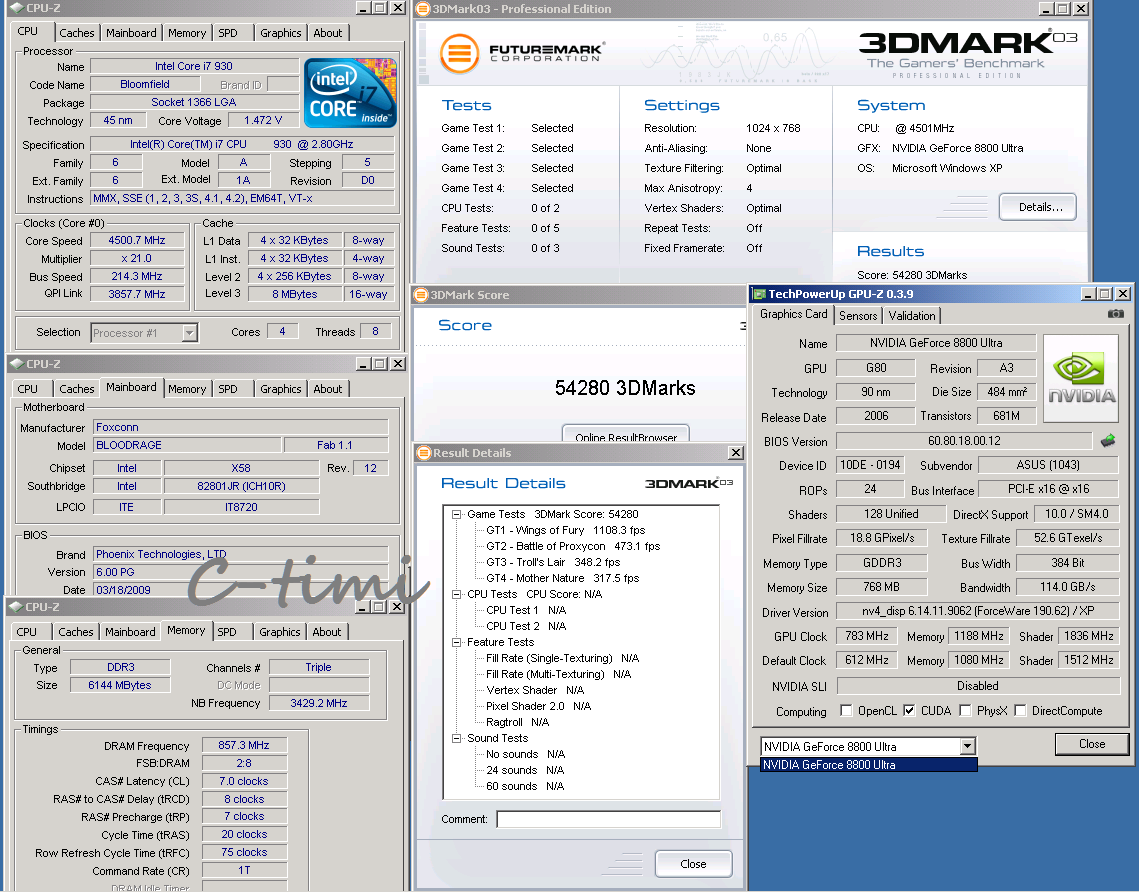The width and height of the screenshot is (1139, 893).
Task: Collapse the Sound Tests tree node
Action: click(456, 738)
